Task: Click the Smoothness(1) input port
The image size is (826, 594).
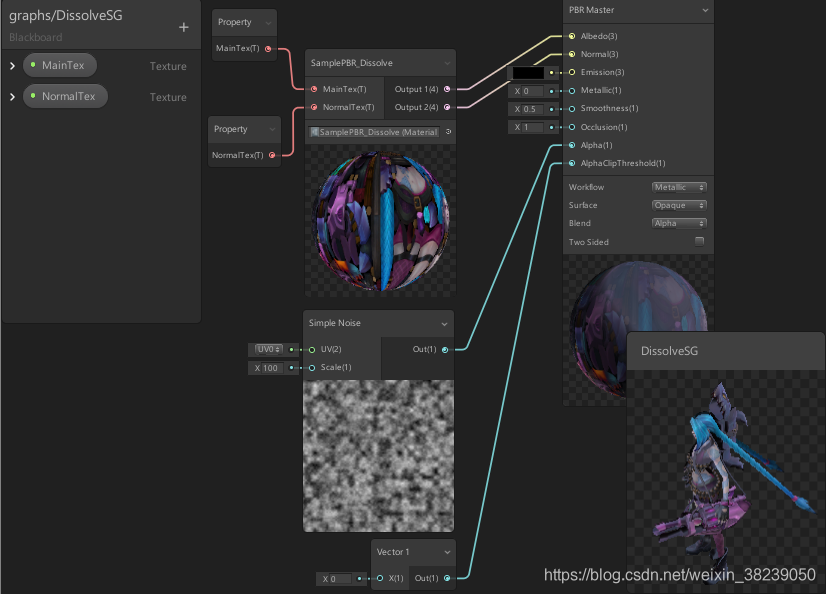Action: tap(572, 108)
